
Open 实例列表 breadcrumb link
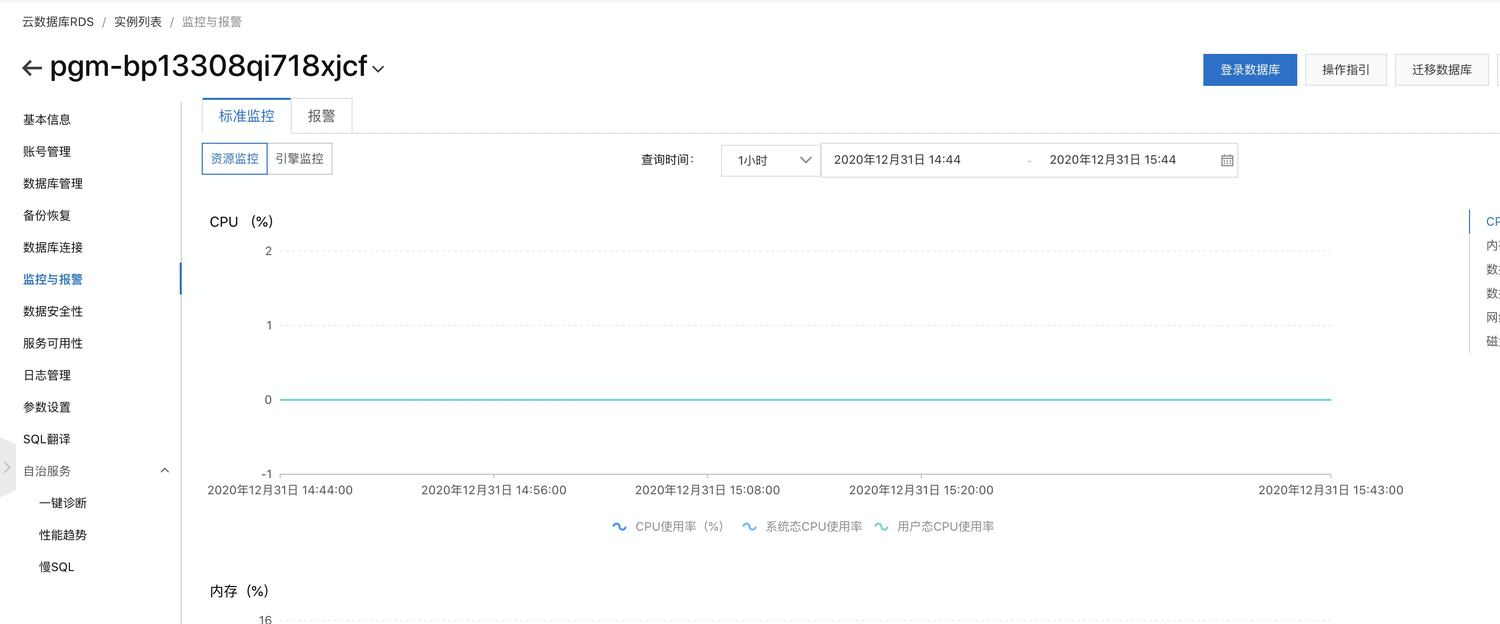[138, 22]
